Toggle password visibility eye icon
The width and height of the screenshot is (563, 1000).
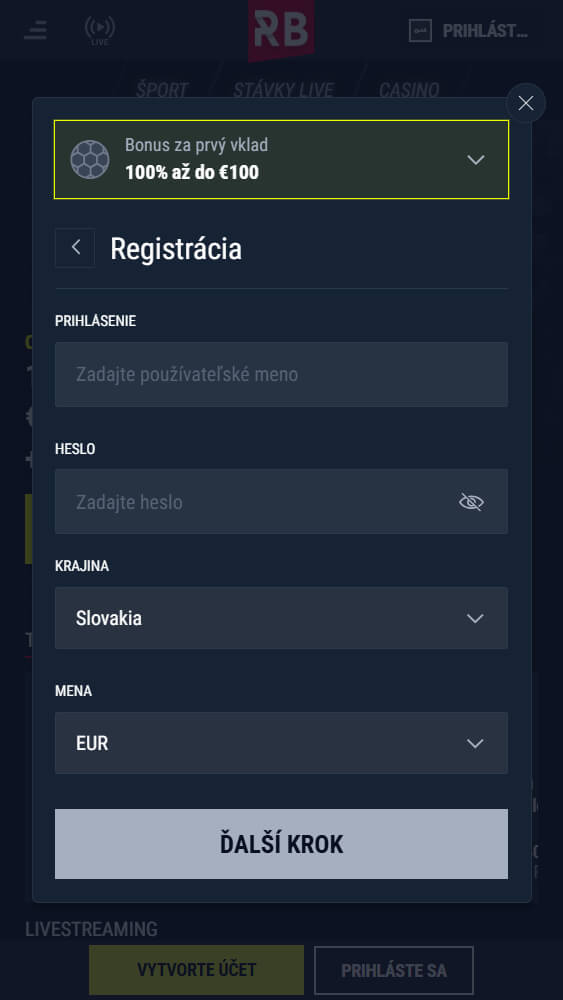click(471, 503)
